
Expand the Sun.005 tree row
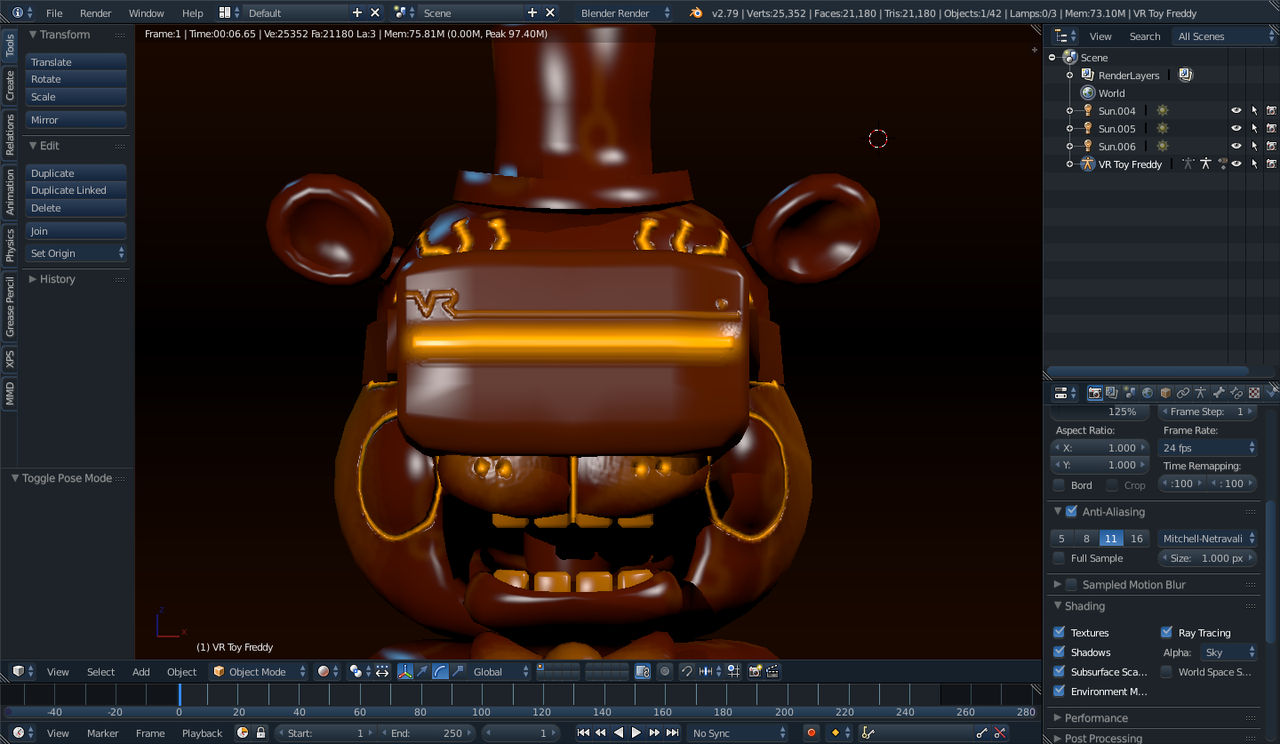pos(1069,128)
